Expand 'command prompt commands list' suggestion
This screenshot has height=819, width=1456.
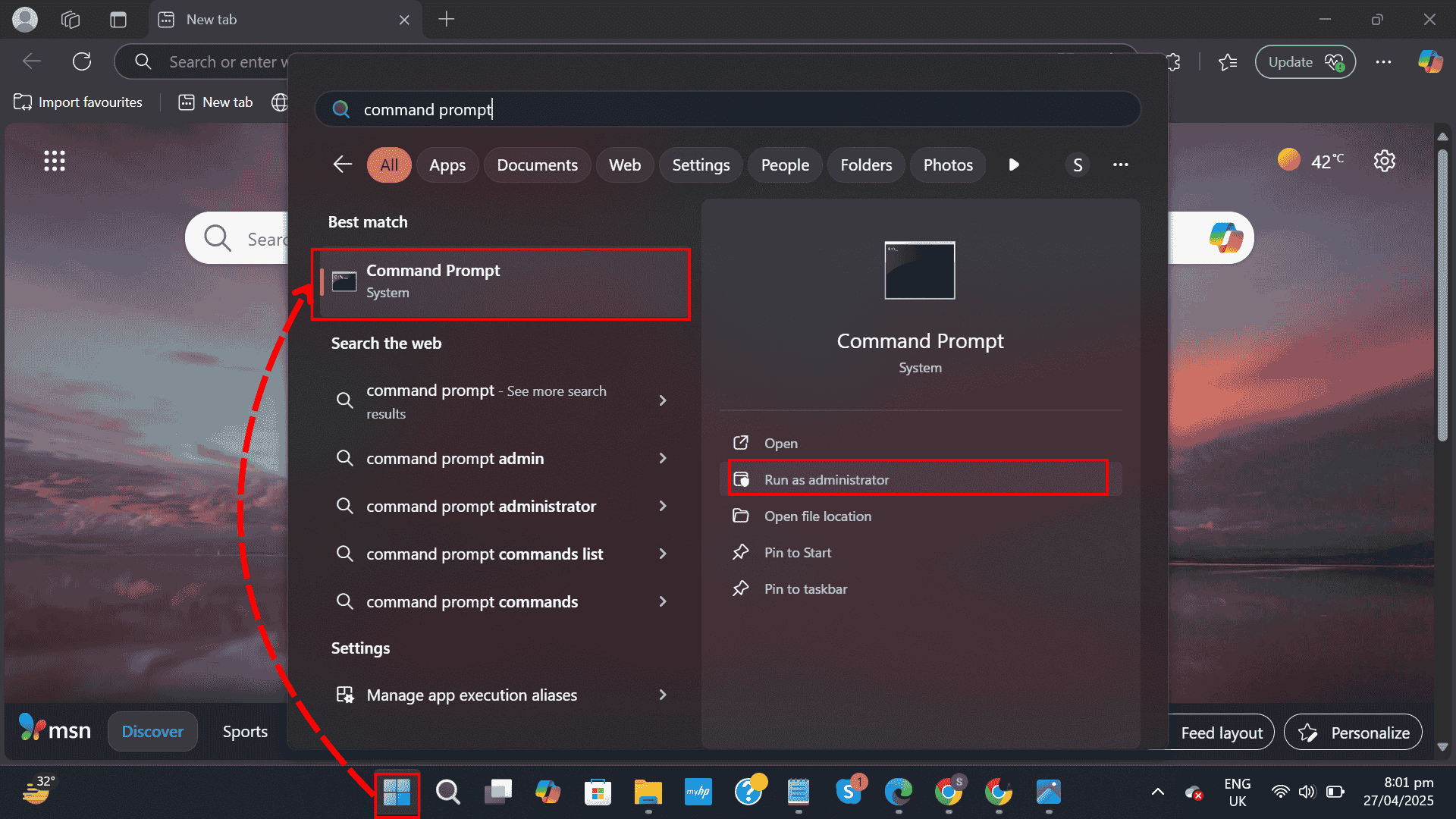click(x=662, y=554)
